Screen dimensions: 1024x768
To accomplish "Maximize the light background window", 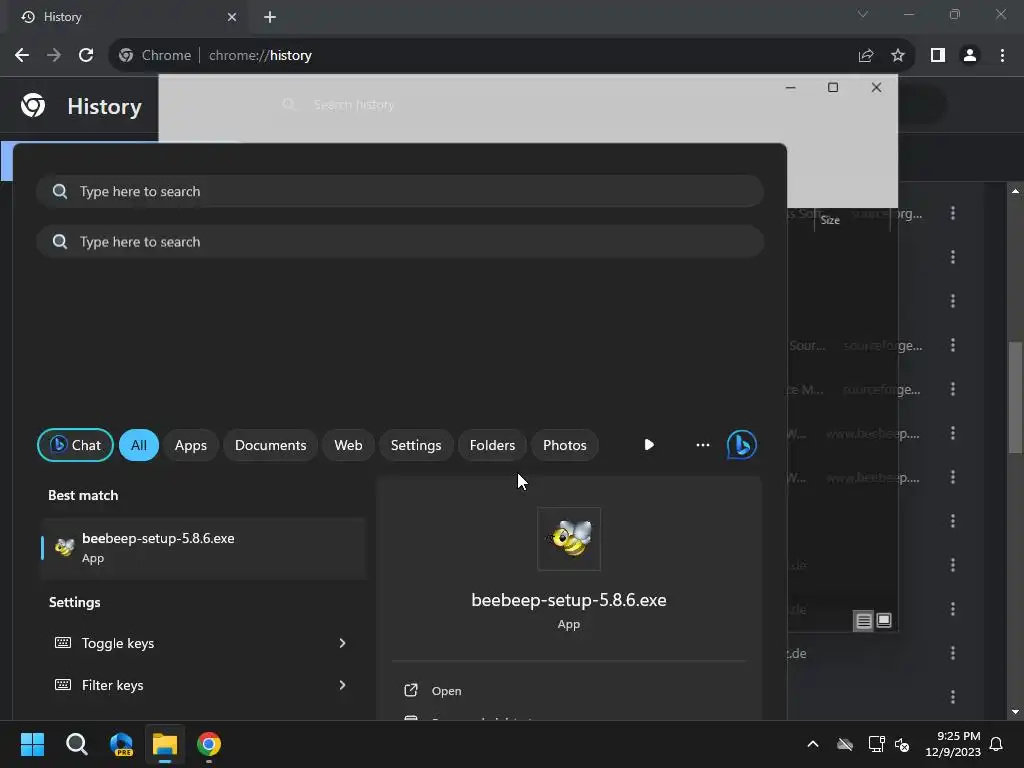I will [x=833, y=88].
